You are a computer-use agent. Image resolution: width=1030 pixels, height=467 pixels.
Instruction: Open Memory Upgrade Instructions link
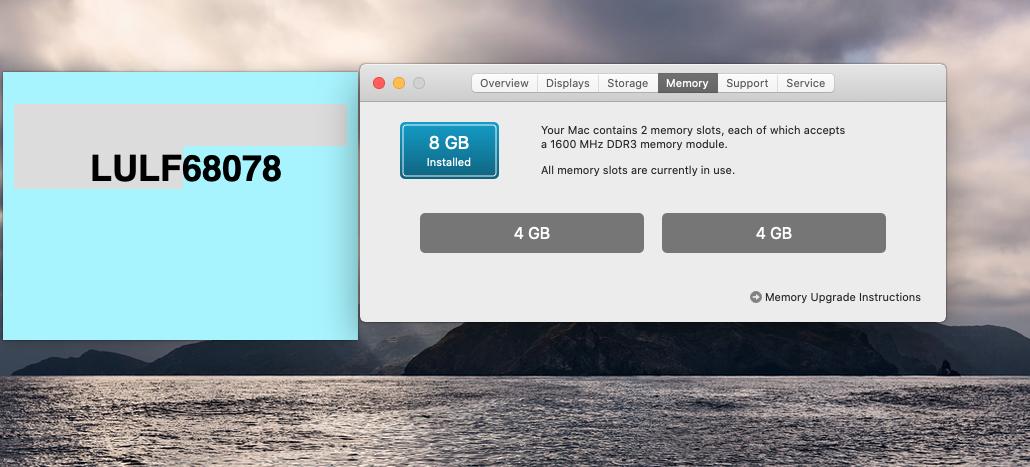[x=843, y=298]
